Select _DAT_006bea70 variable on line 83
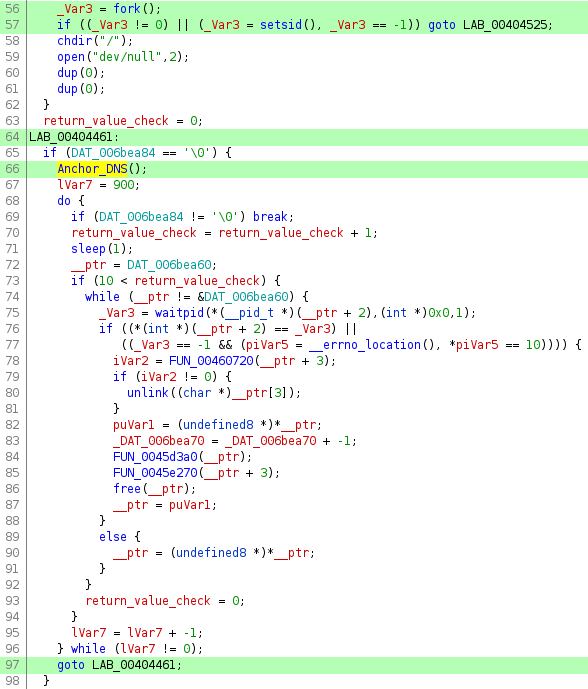 pyautogui.click(x=159, y=440)
